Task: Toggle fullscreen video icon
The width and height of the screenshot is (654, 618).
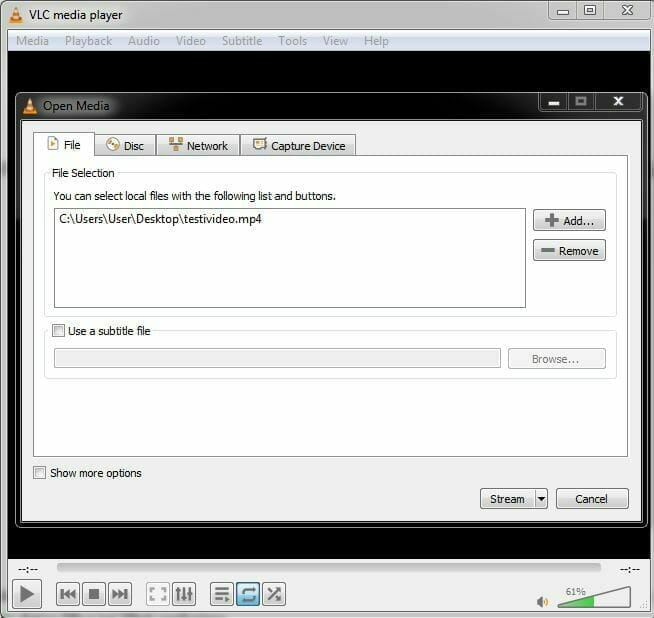Action: [x=158, y=594]
